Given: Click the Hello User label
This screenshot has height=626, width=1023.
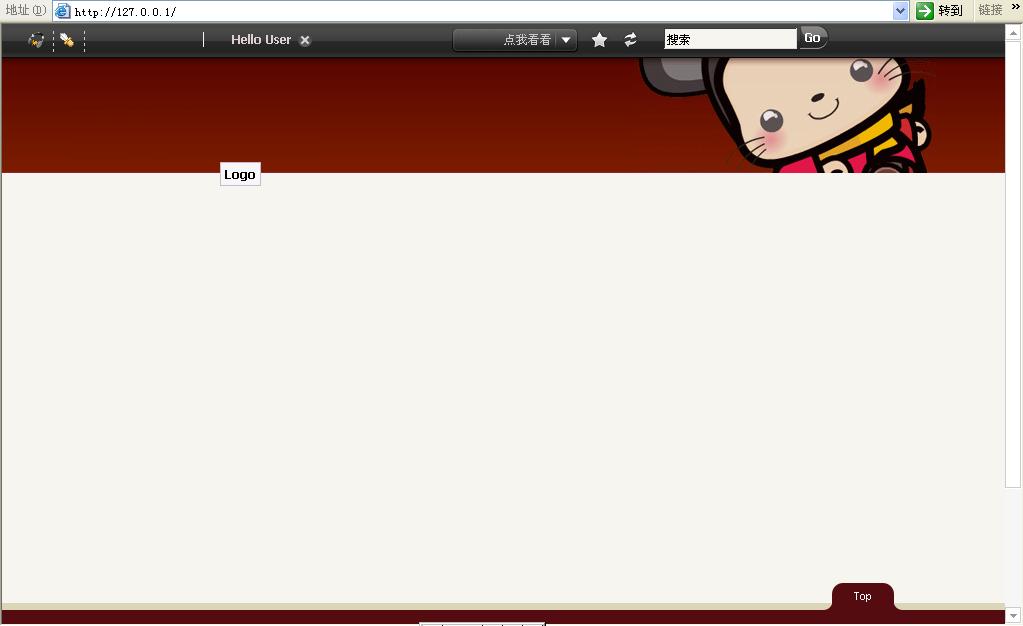Looking at the screenshot, I should [x=261, y=40].
